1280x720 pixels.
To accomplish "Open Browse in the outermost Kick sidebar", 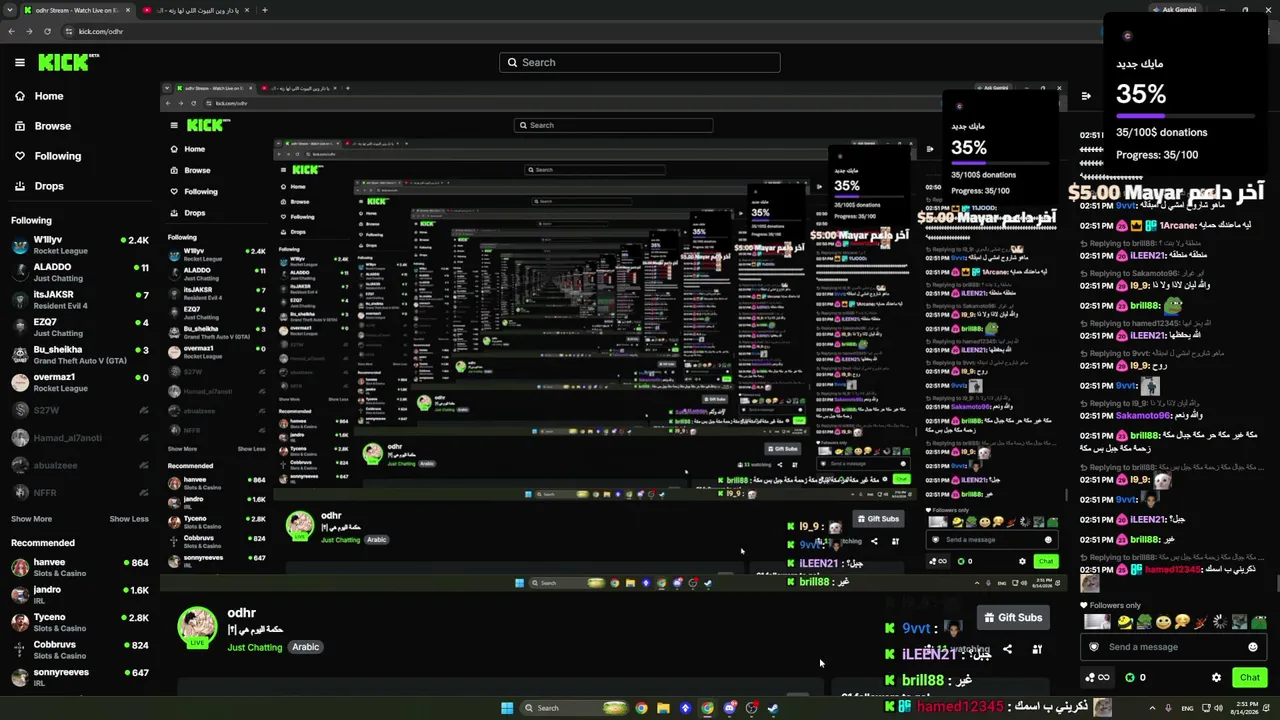I will tap(43, 126).
